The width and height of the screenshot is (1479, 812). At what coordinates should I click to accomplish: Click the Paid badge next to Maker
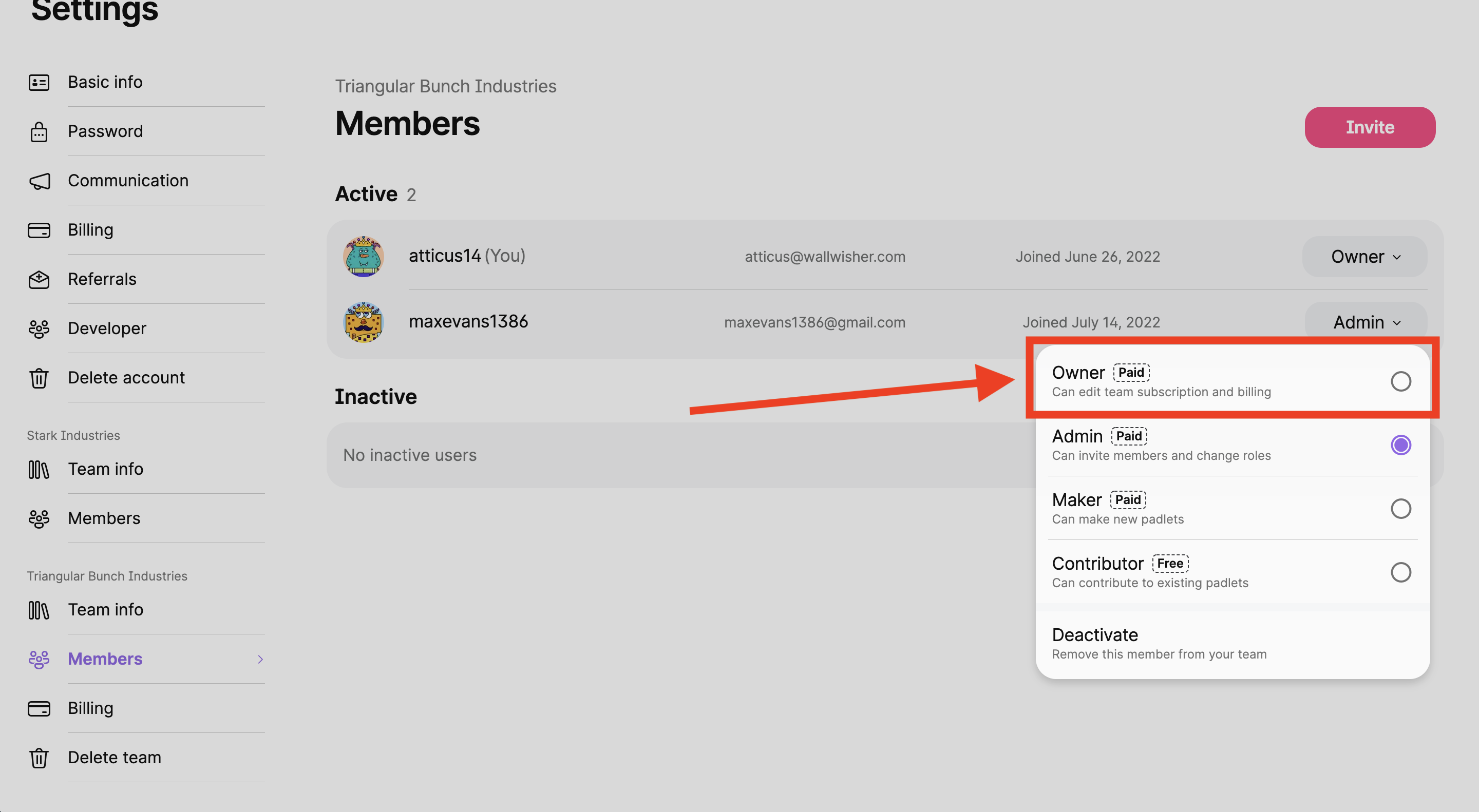[x=1128, y=500]
